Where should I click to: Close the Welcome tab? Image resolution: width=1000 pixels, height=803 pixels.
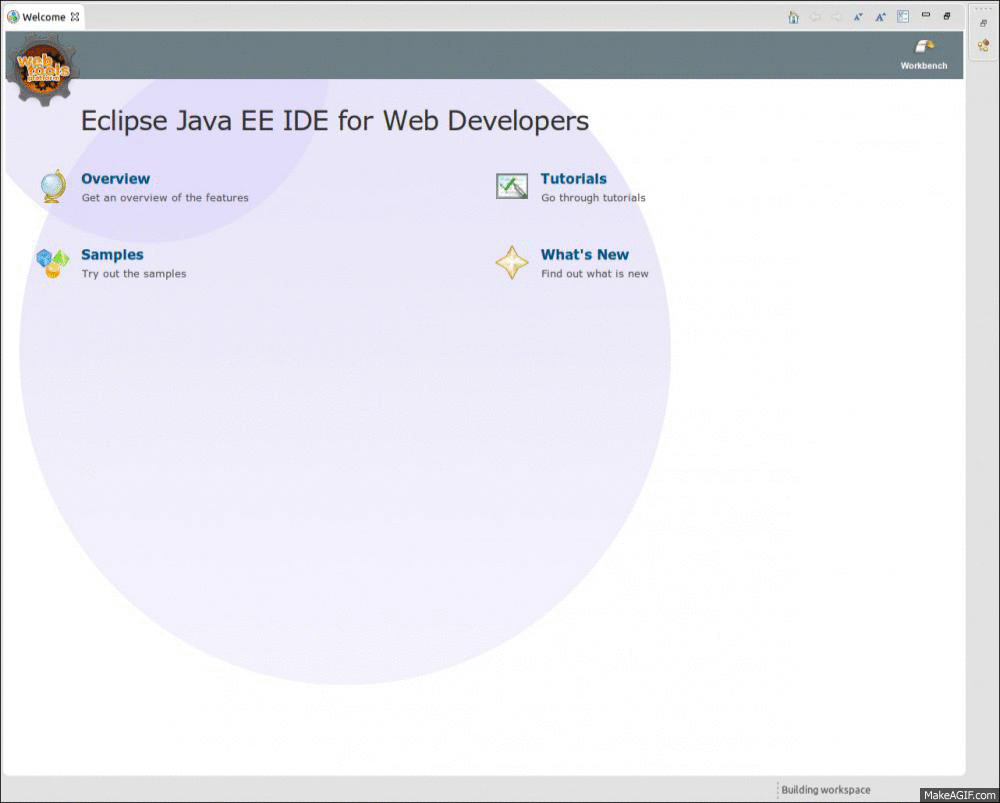tap(75, 17)
